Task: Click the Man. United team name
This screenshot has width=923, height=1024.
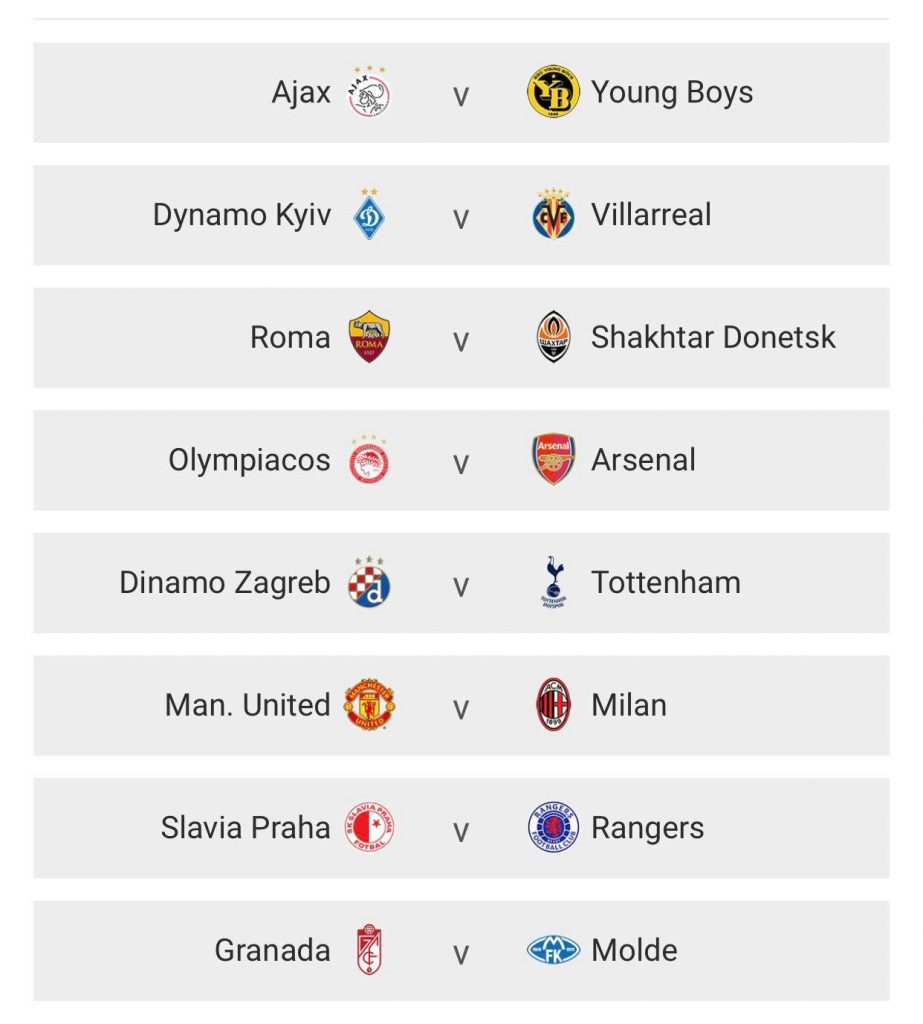Action: point(248,705)
